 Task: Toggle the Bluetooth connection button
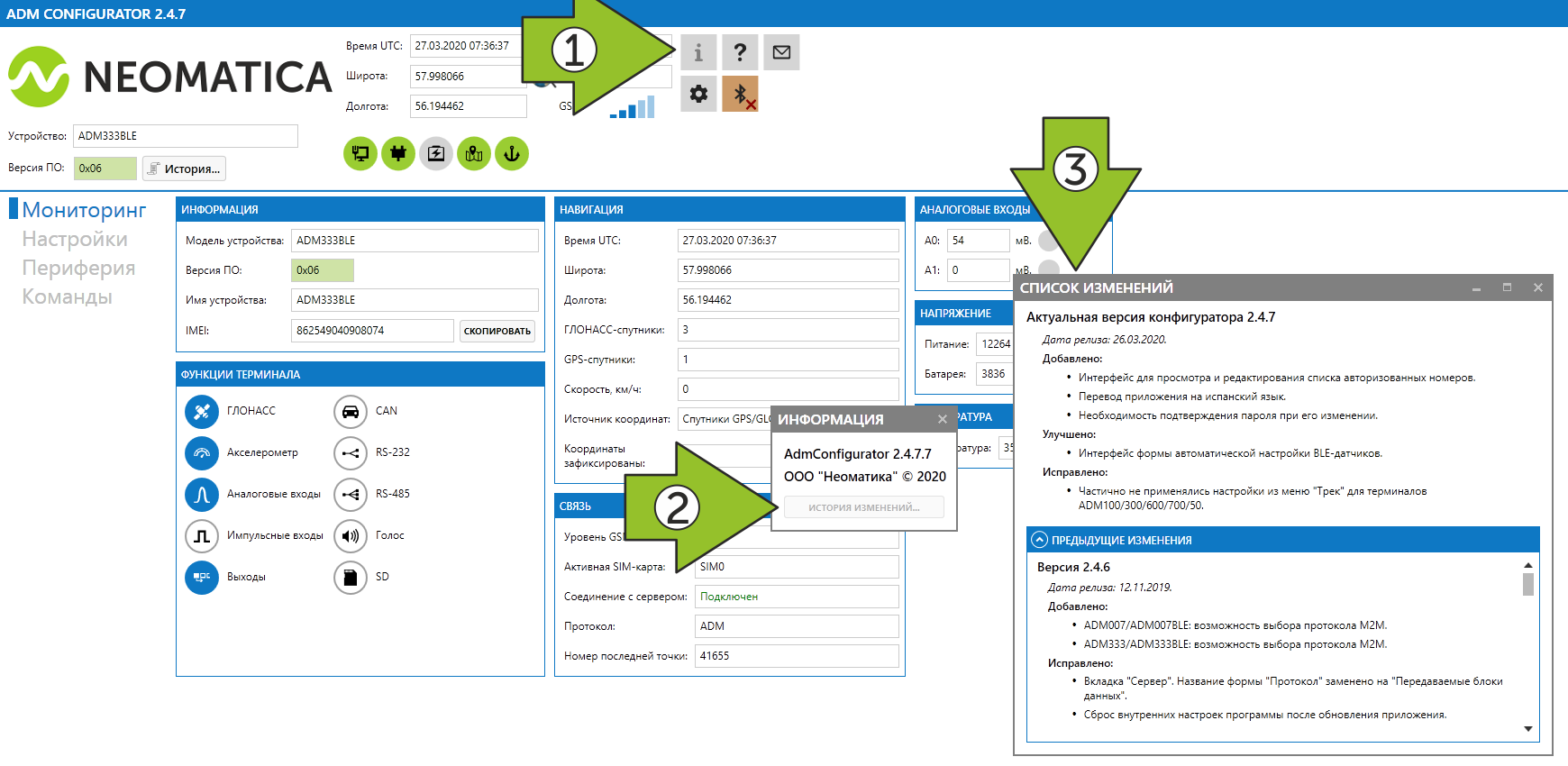pos(740,94)
